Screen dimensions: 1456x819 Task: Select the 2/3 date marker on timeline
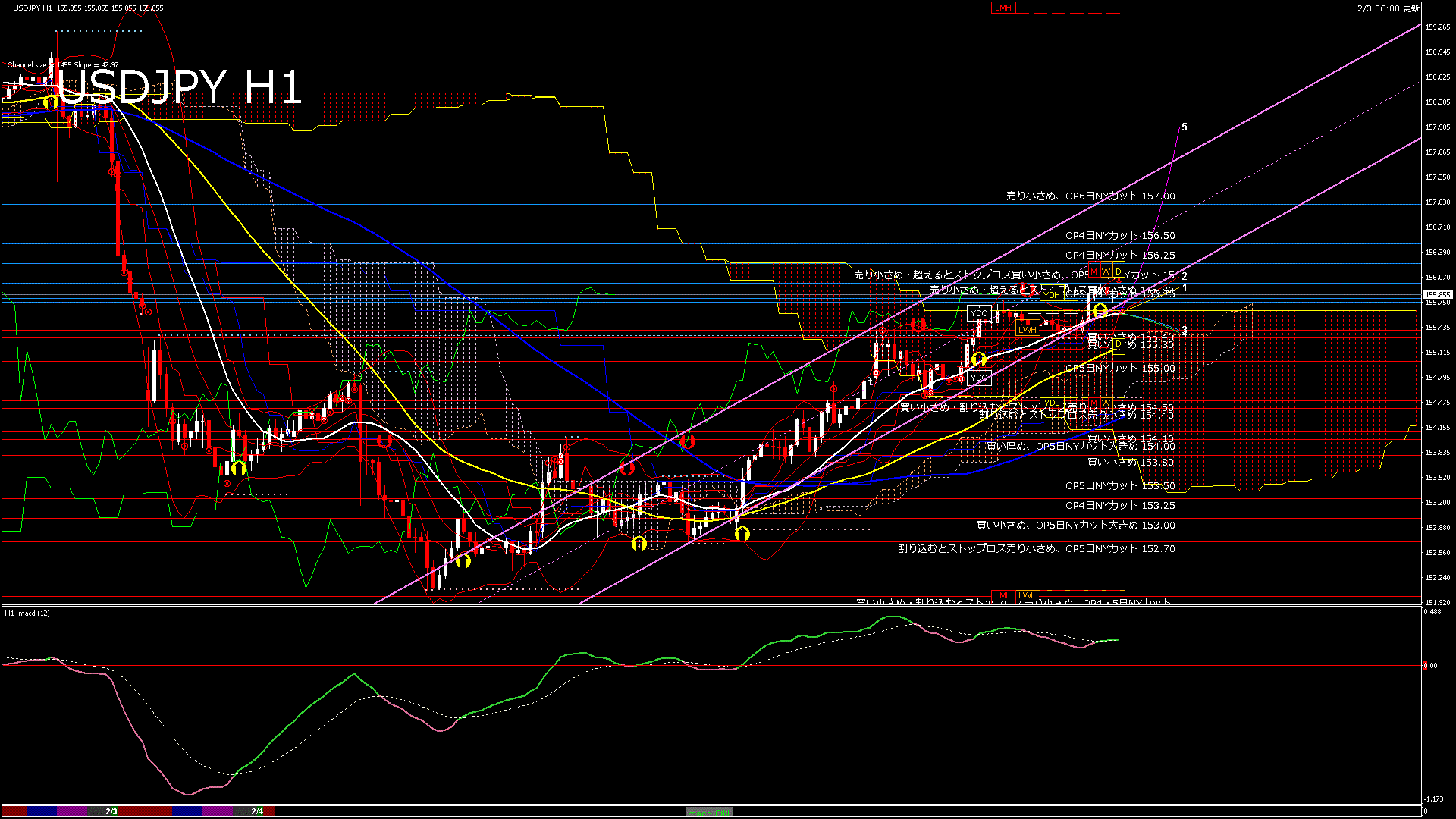(111, 811)
